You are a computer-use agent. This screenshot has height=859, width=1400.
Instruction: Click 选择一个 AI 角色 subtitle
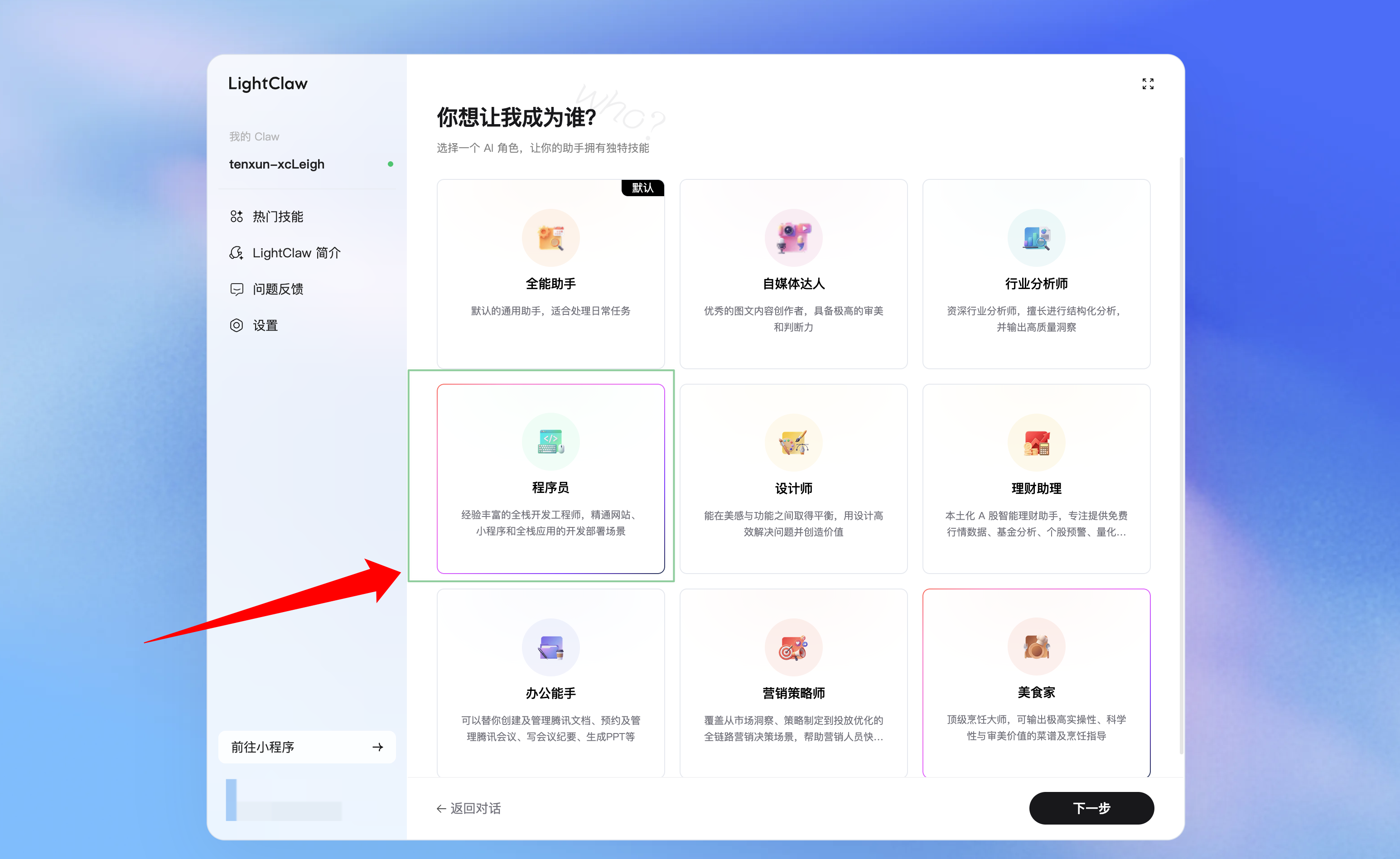click(x=543, y=148)
